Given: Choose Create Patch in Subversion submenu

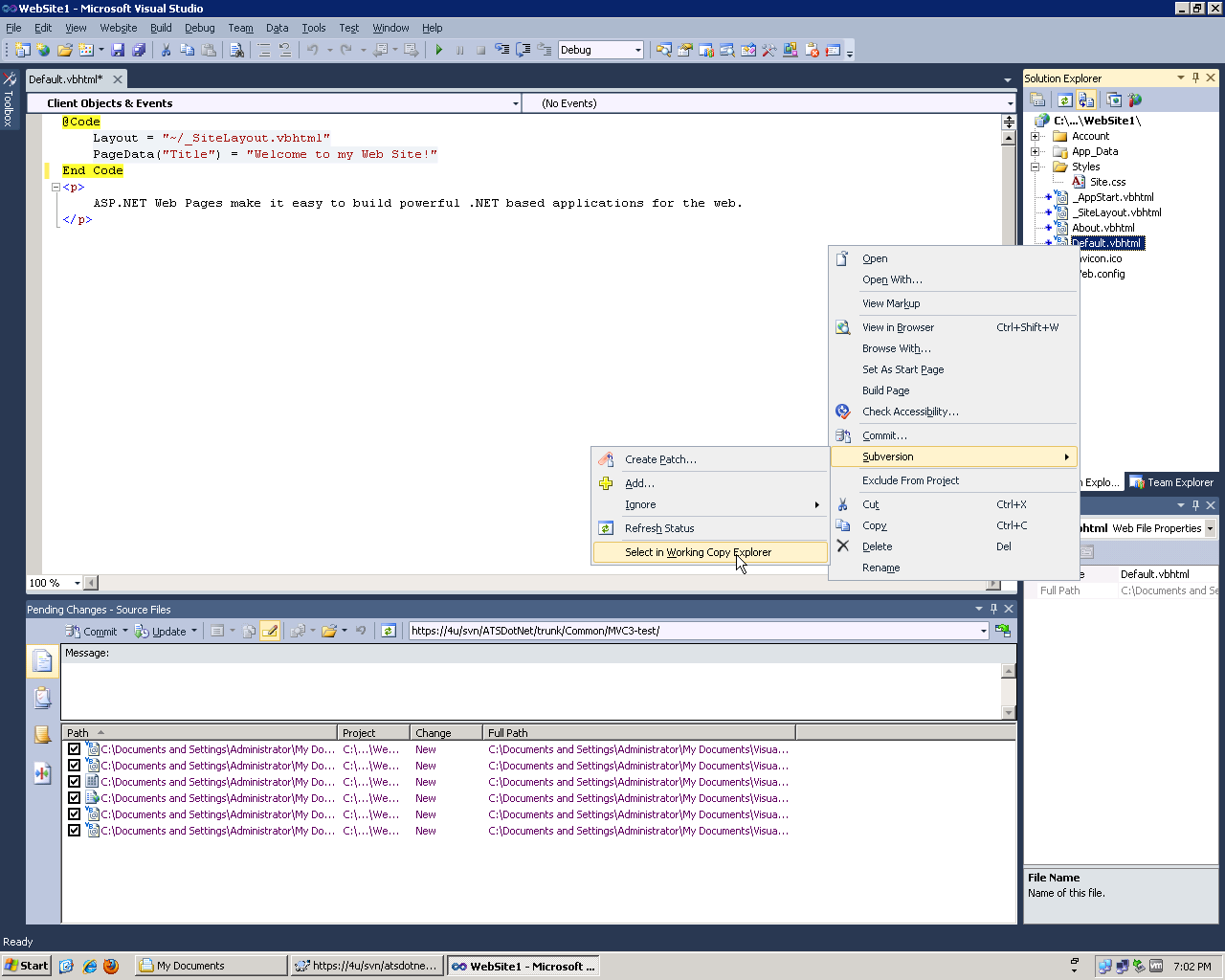Looking at the screenshot, I should [x=710, y=459].
